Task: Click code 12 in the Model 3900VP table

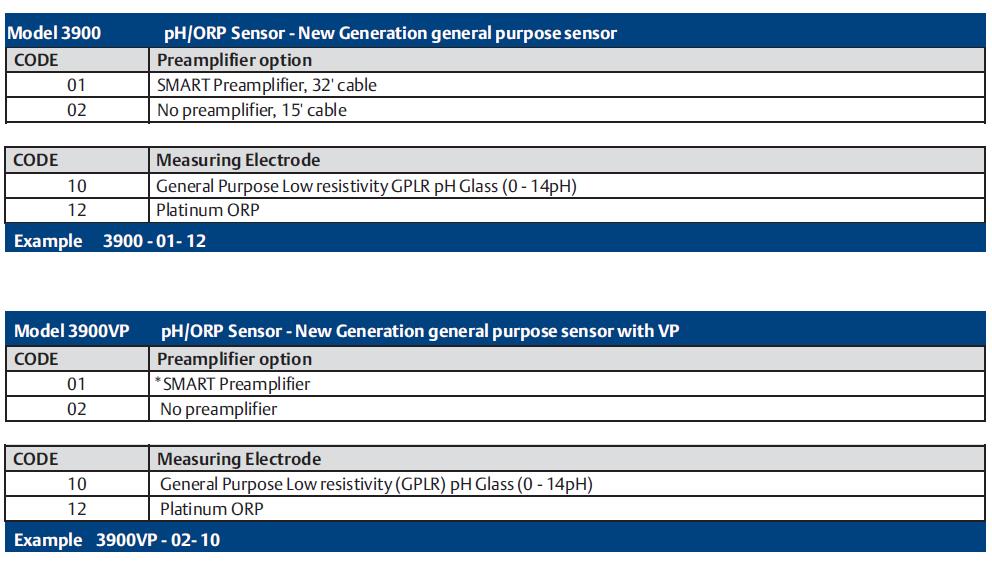Action: coord(77,509)
